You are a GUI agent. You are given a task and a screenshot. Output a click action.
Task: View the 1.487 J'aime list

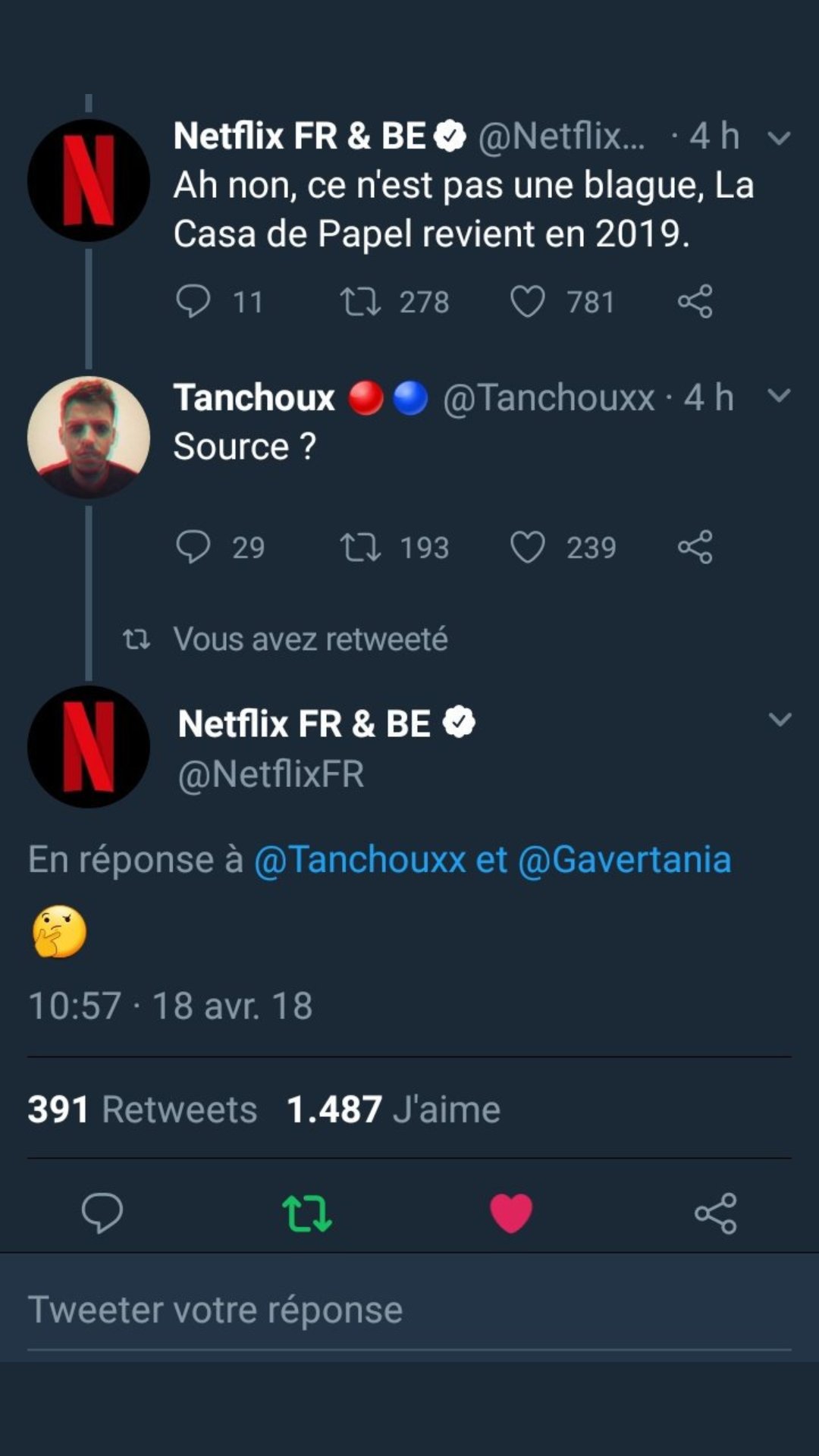point(394,1109)
